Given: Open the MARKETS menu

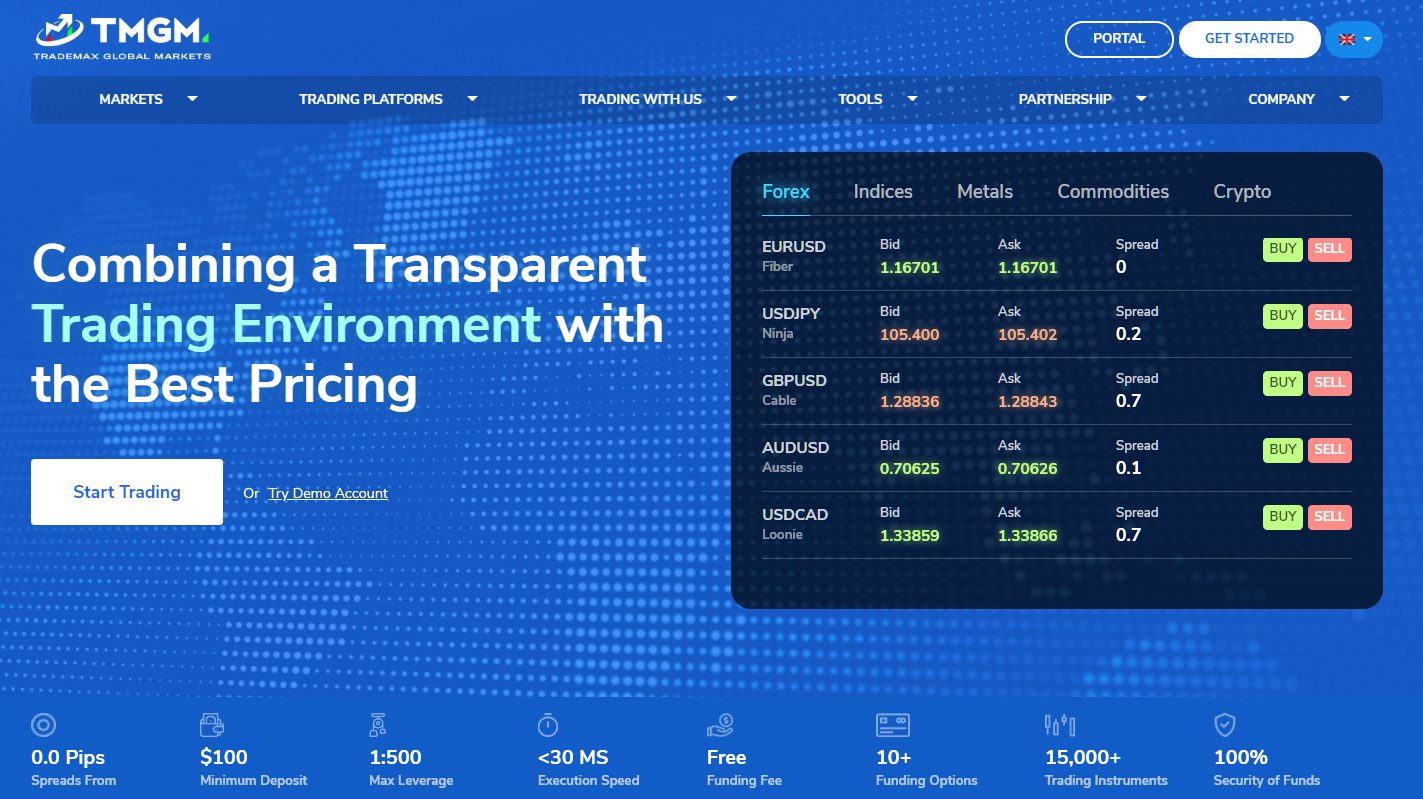Looking at the screenshot, I should (x=131, y=99).
